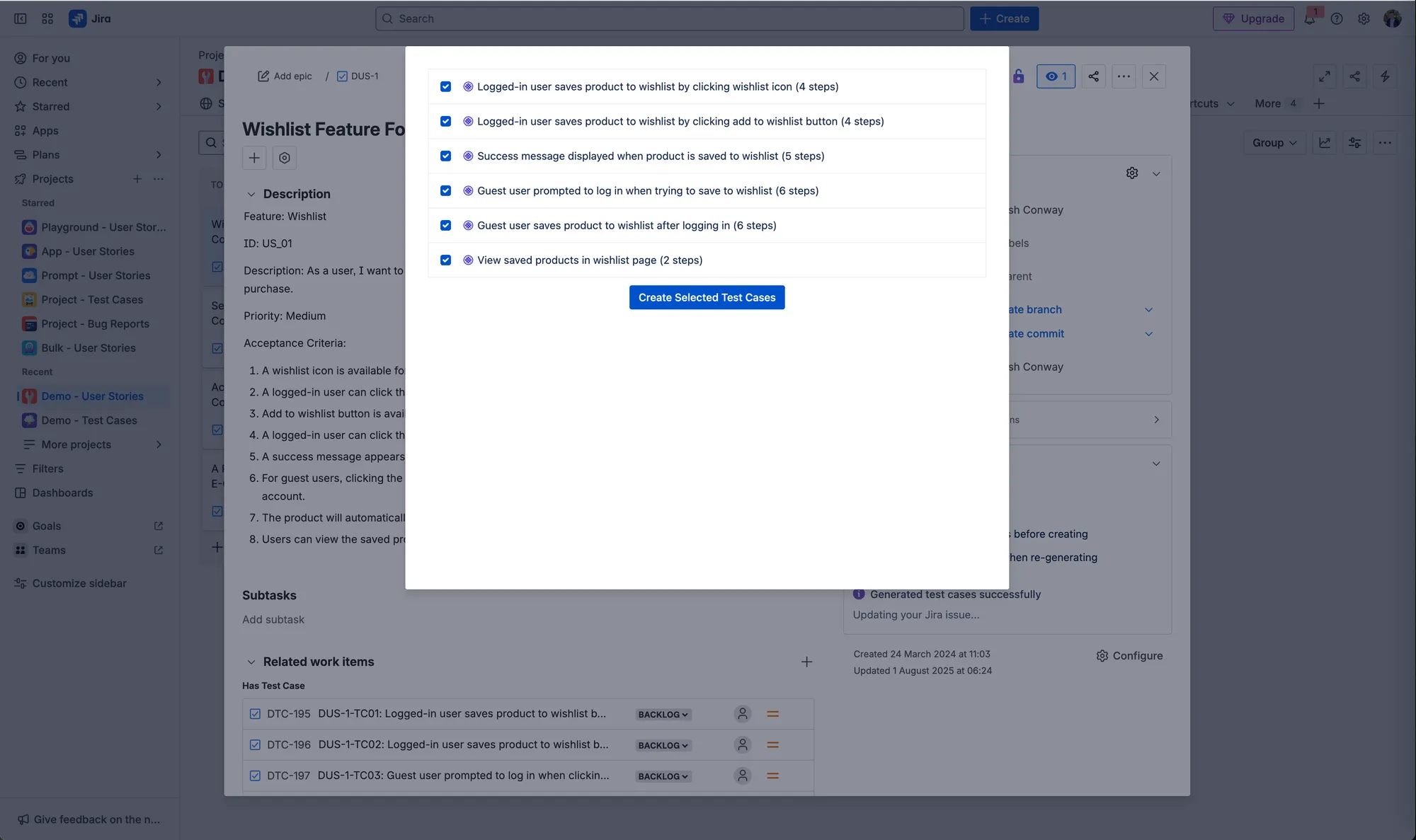Uncheck 'Guest user prompted to log in' test case
The image size is (1416, 840).
pos(445,190)
